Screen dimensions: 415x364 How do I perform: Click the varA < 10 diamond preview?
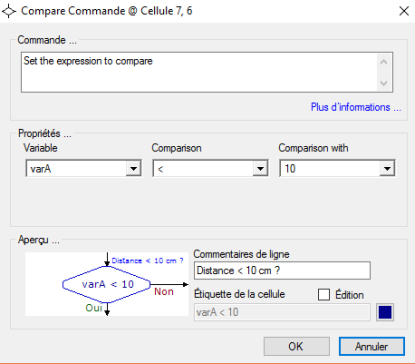point(107,284)
